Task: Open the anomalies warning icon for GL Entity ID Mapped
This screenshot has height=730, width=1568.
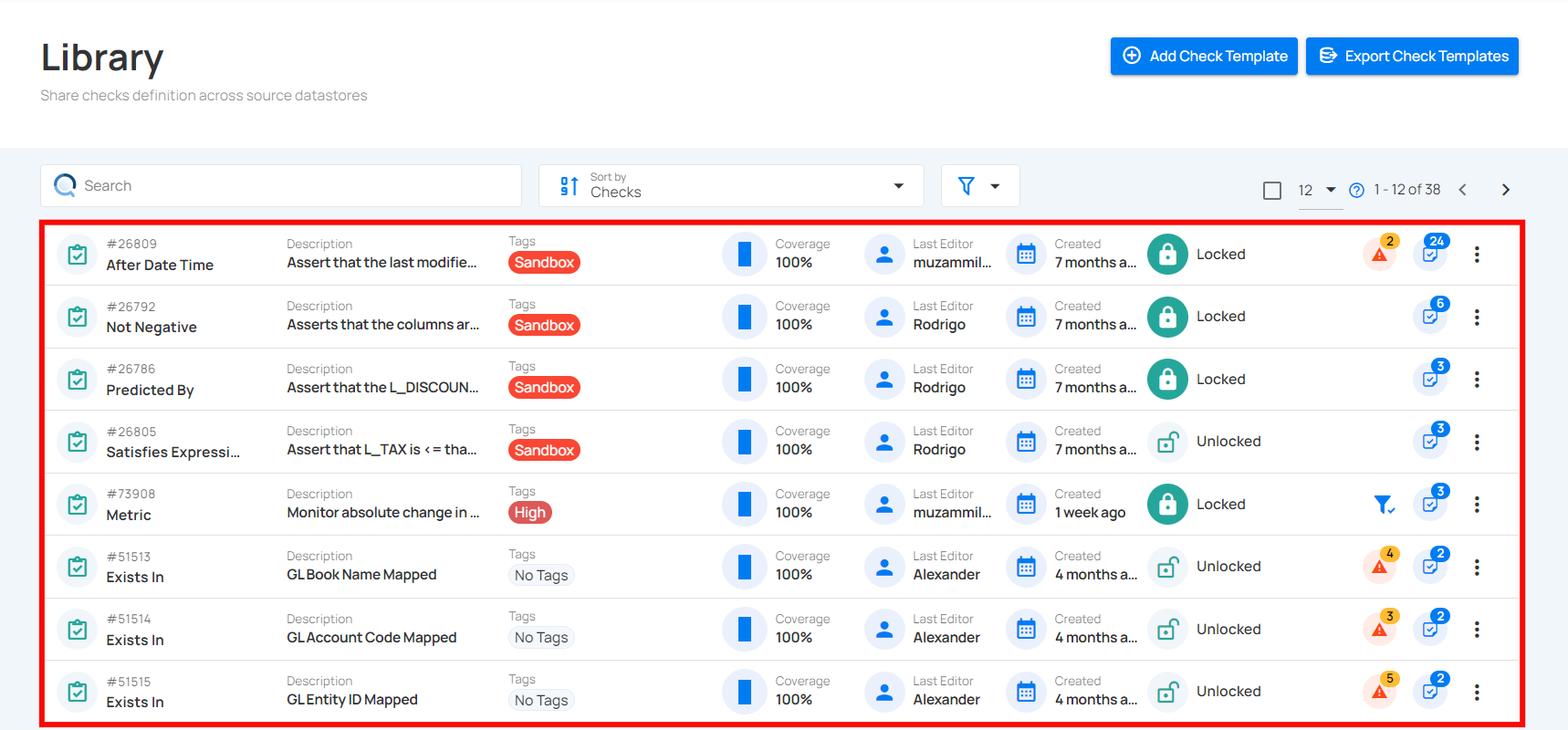Action: point(1380,692)
